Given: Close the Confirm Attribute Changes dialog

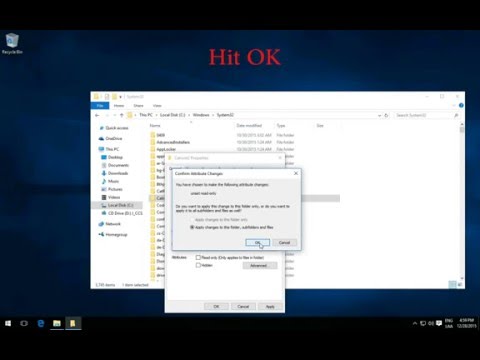Looking at the screenshot, I should click(x=296, y=173).
